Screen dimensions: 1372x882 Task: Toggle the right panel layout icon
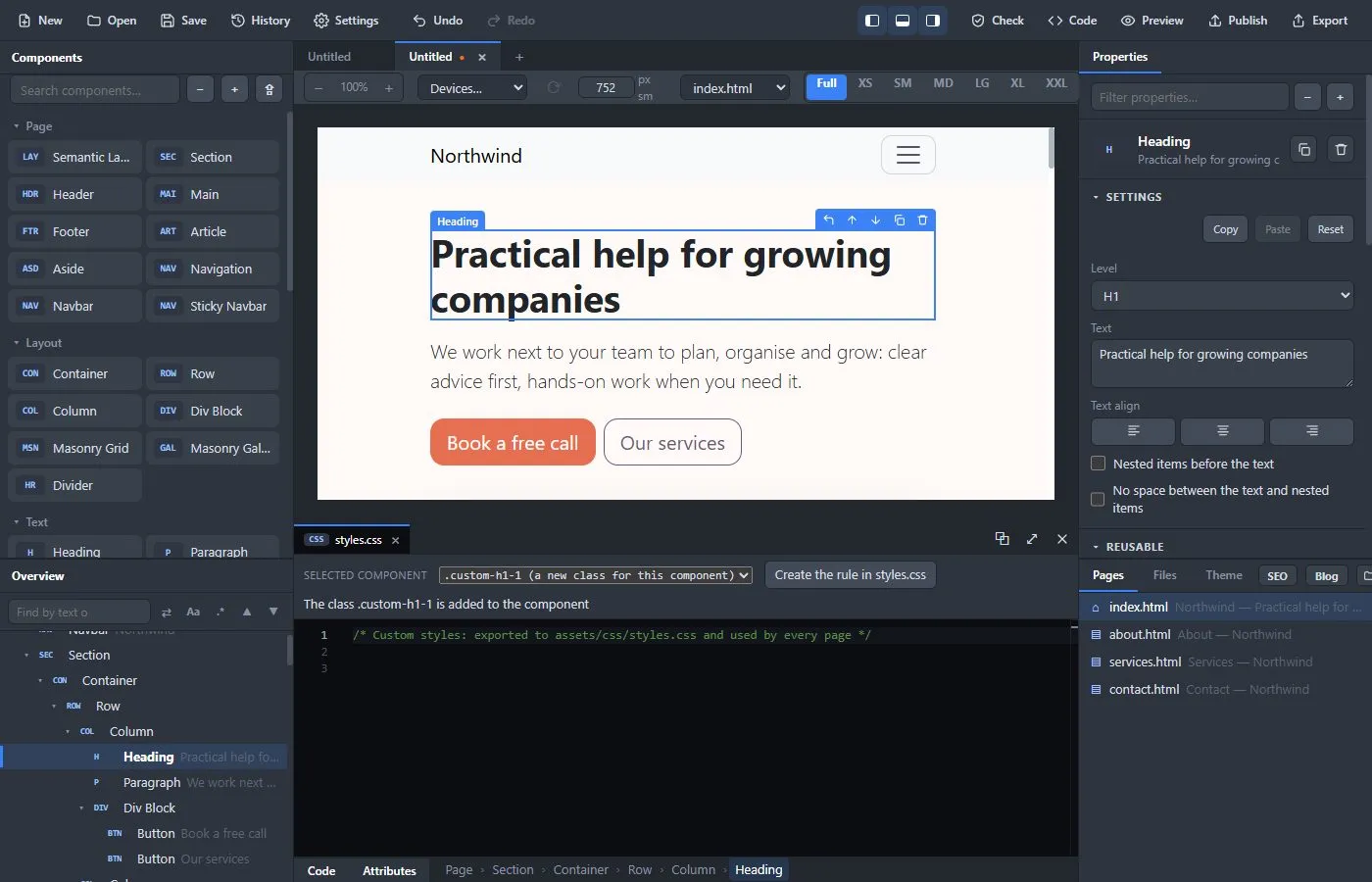(x=933, y=21)
